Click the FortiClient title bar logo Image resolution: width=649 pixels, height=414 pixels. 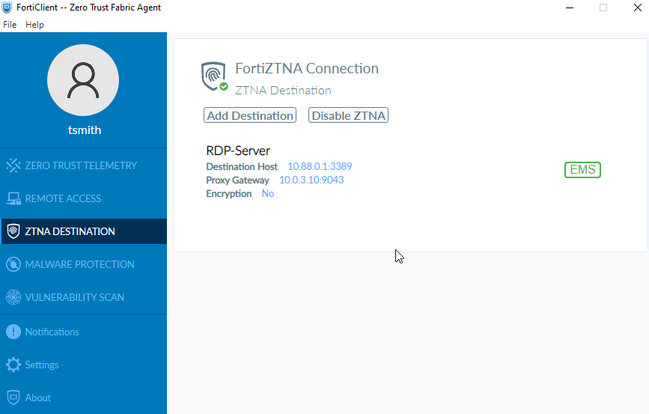point(7,7)
